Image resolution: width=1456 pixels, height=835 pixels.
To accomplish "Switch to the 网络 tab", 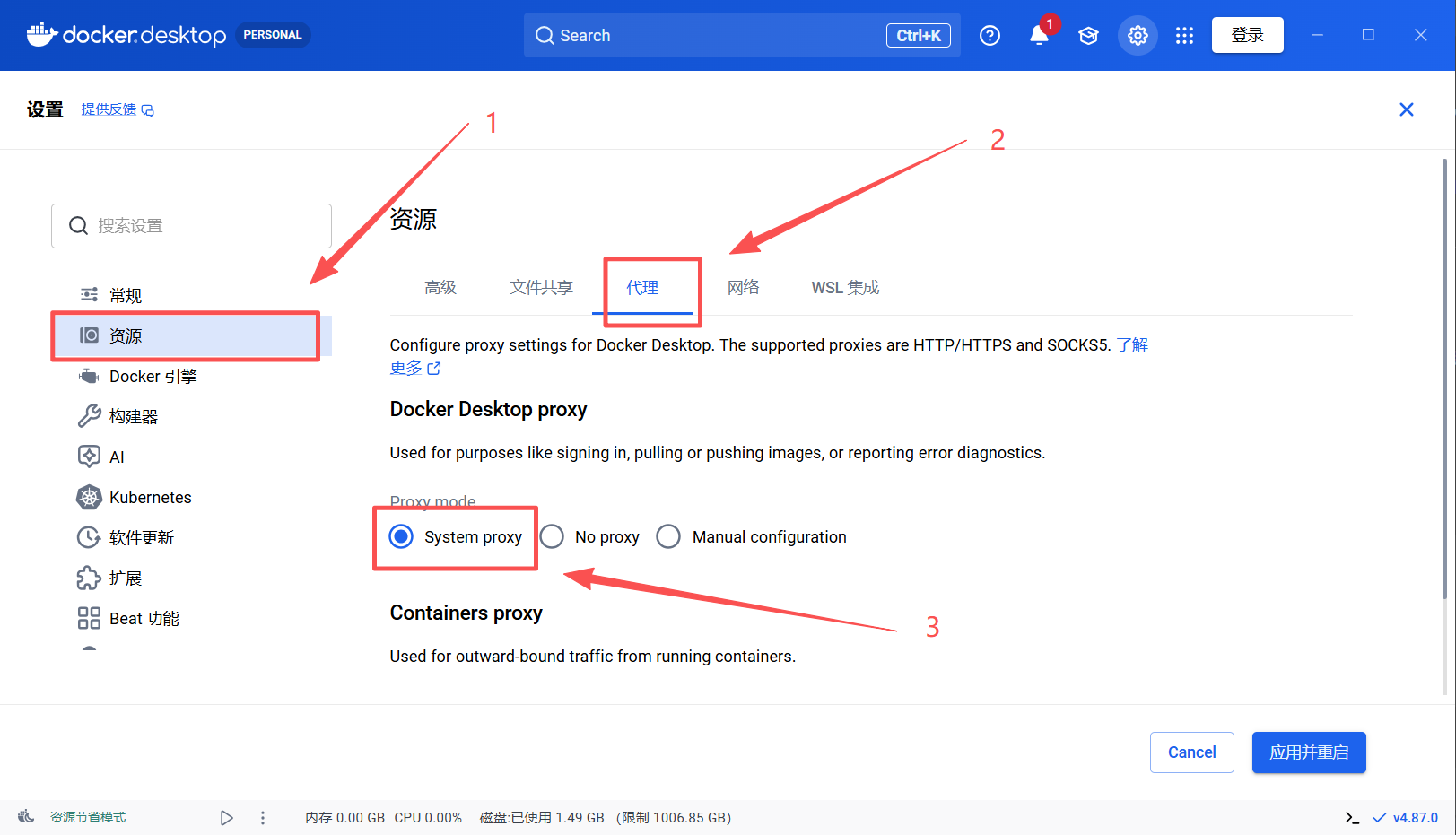I will pos(744,287).
